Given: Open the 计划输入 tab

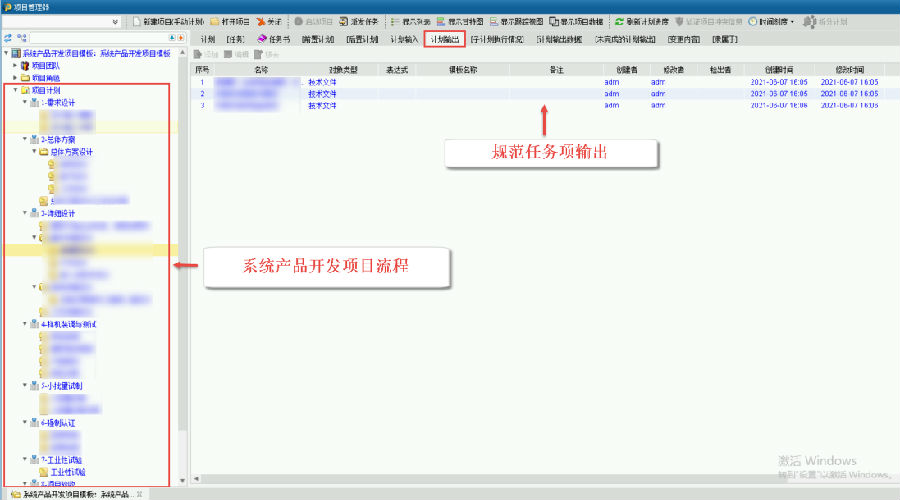Looking at the screenshot, I should click(404, 39).
